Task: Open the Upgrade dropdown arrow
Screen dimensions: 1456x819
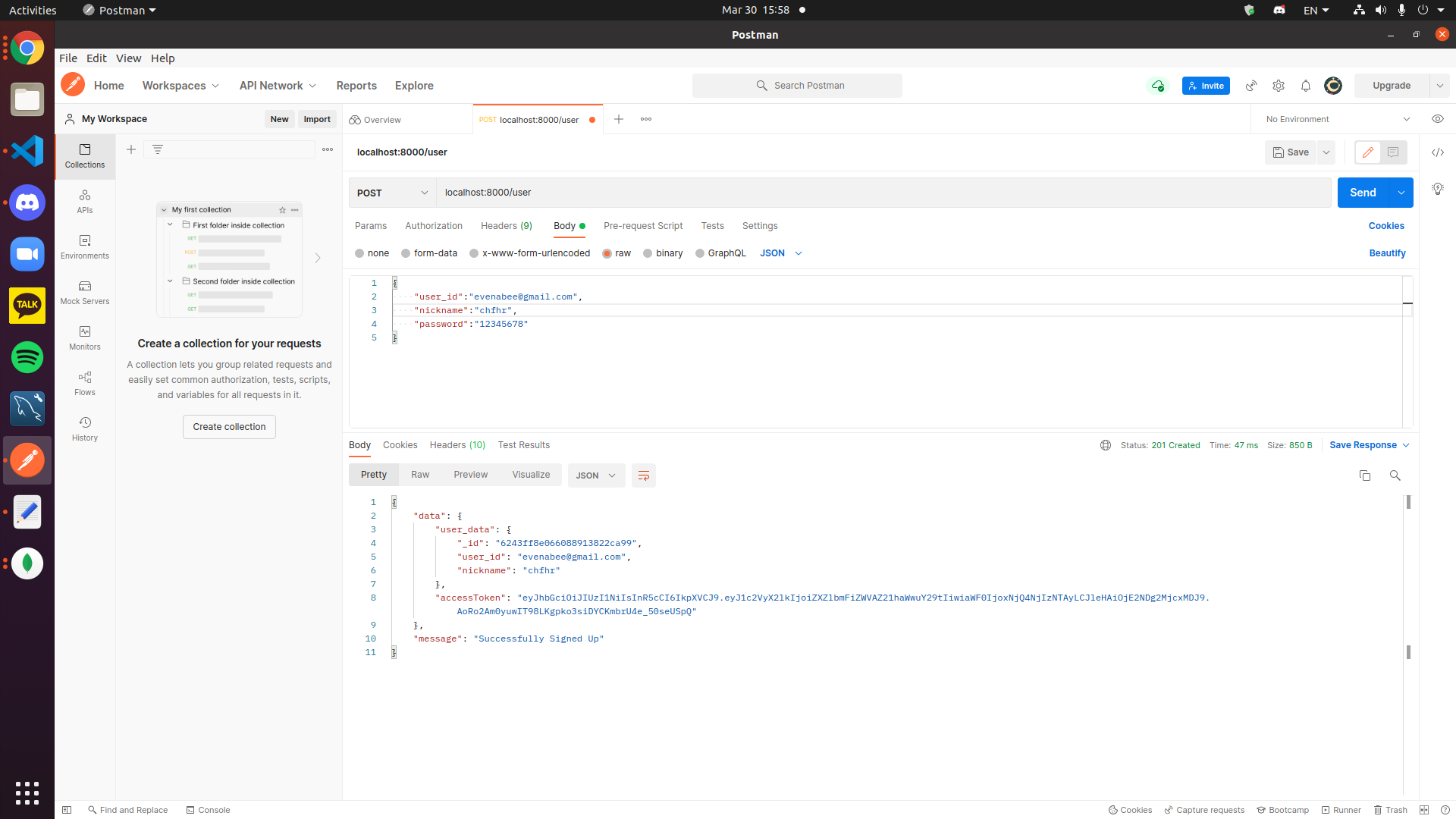Action: (1439, 86)
